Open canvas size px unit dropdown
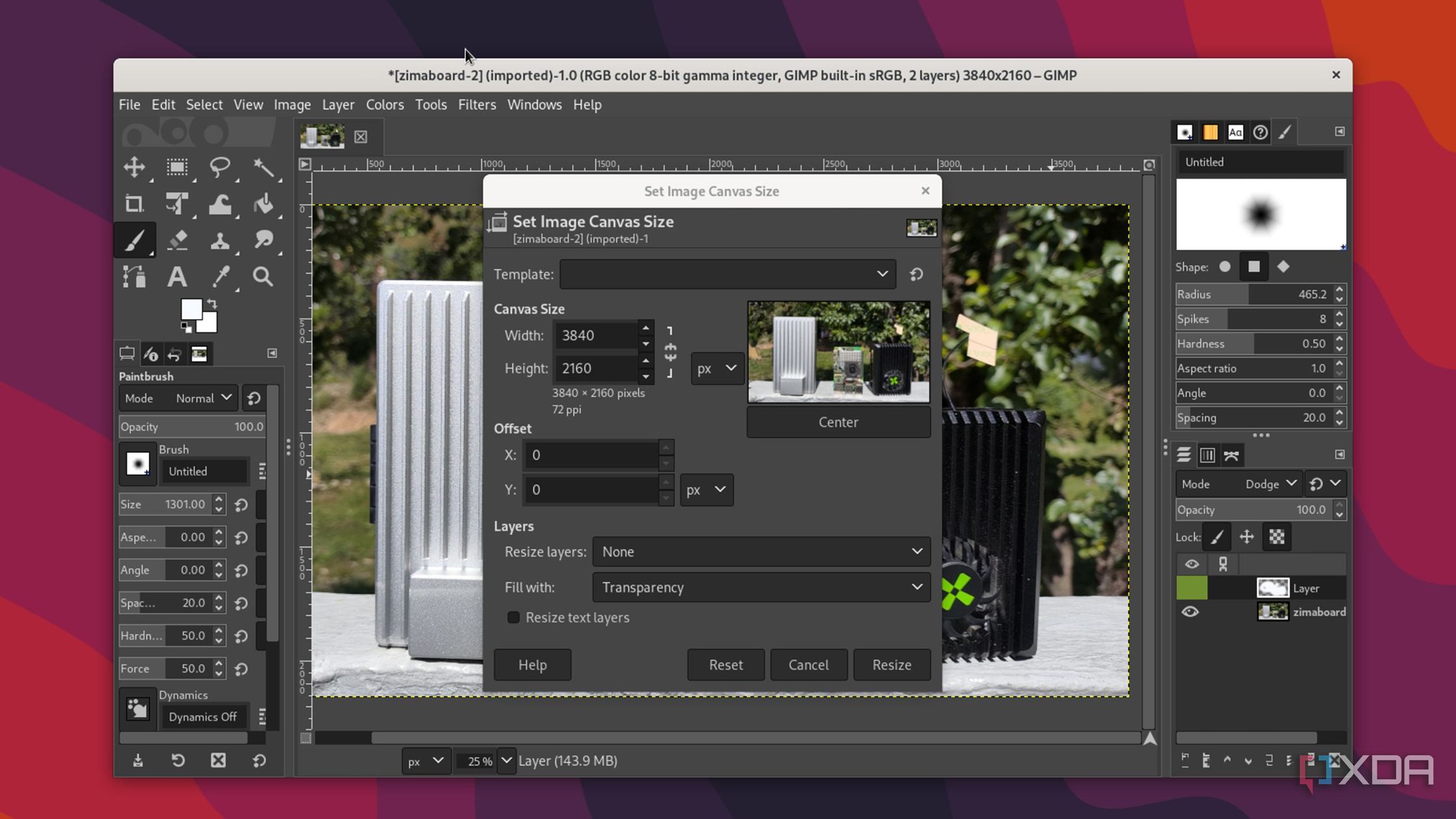 pos(717,369)
